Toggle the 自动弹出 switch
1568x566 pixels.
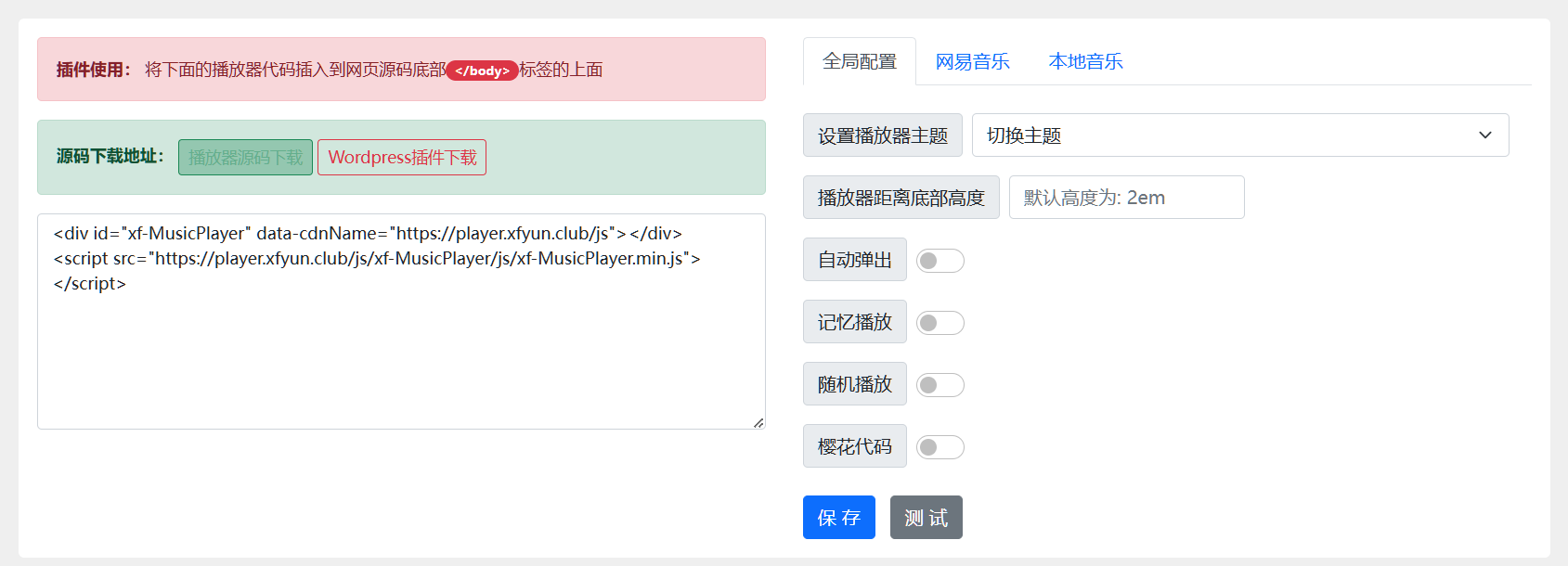940,261
